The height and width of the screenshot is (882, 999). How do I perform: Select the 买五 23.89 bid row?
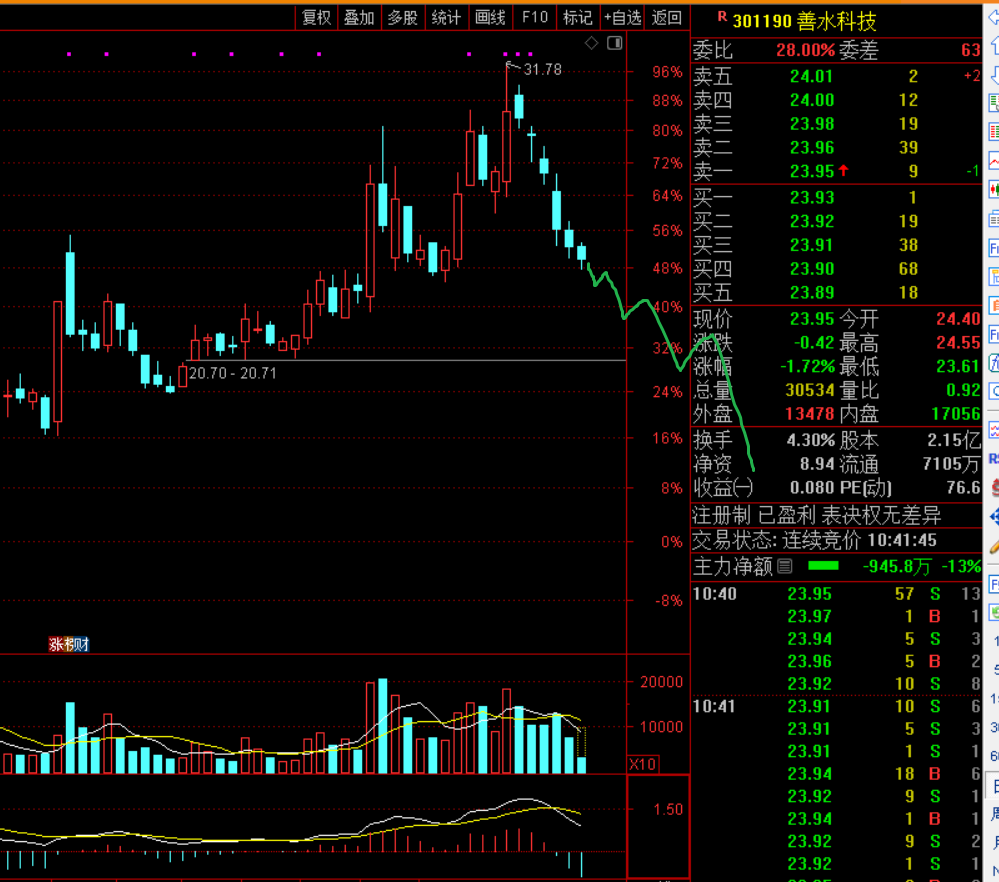pos(836,292)
